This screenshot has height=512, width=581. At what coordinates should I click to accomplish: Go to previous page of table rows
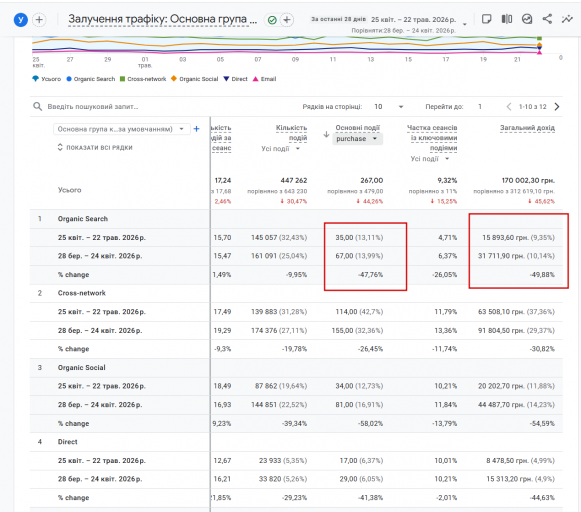click(x=509, y=107)
